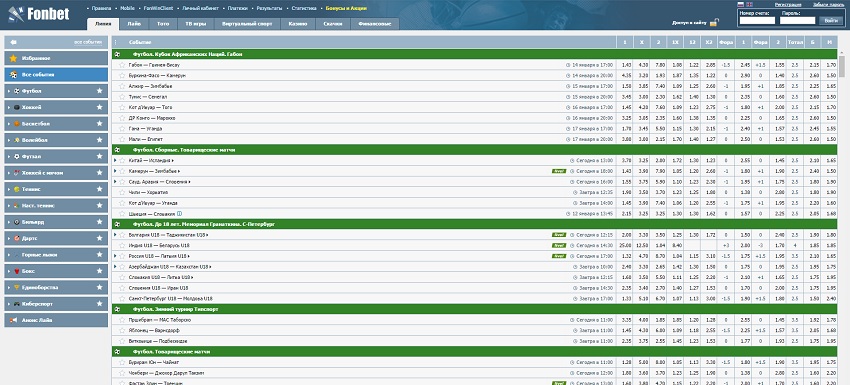The width and height of the screenshot is (850, 385).
Task: Open the Виртуальный спорт tab
Action: pos(247,24)
